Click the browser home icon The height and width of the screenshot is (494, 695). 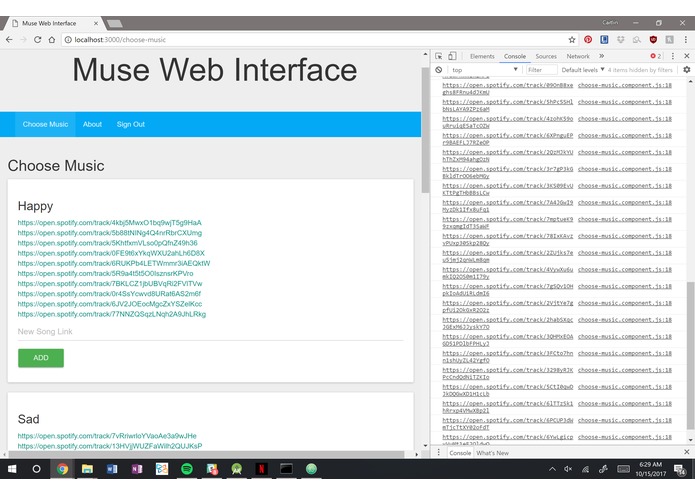[x=52, y=39]
